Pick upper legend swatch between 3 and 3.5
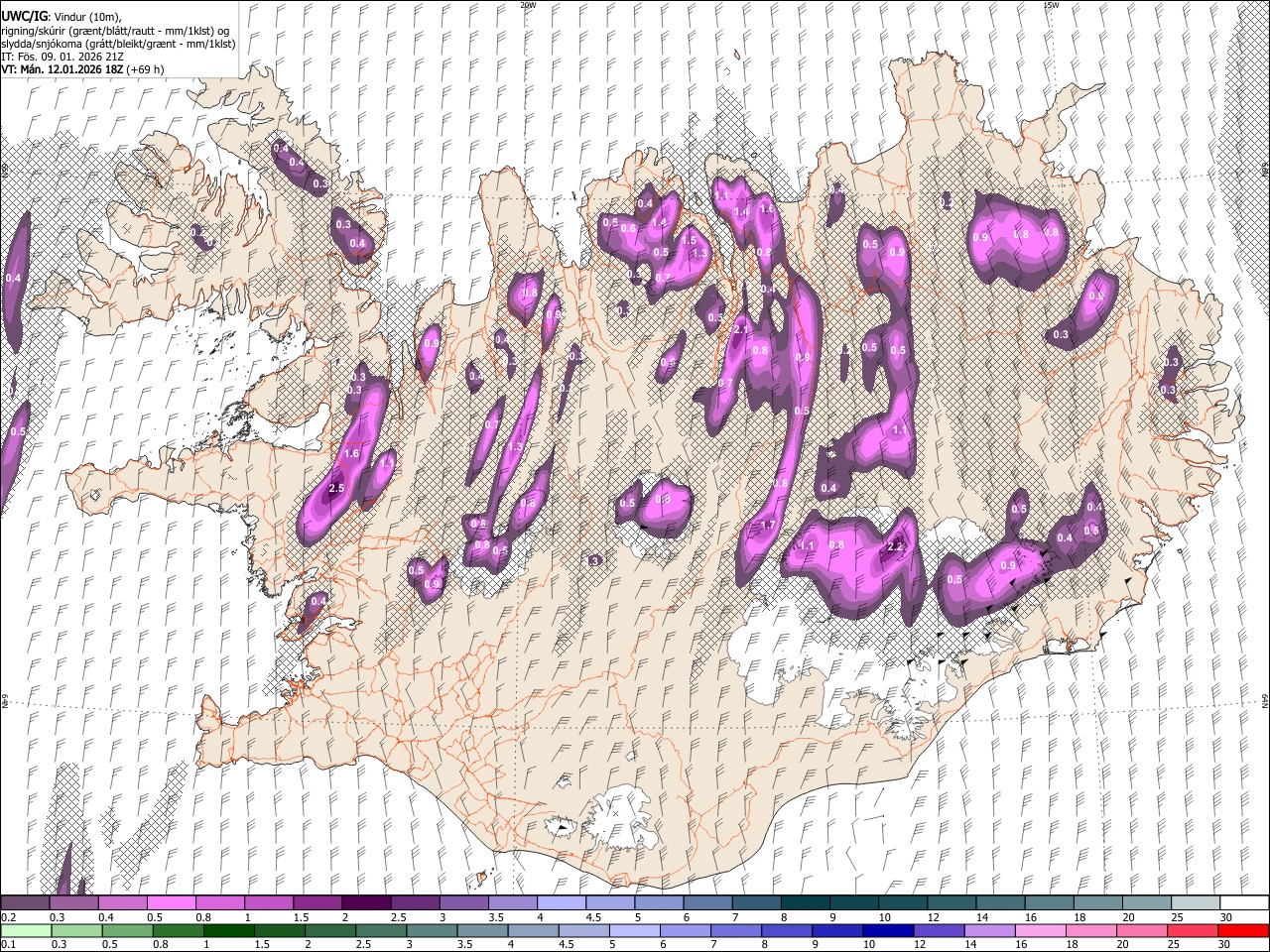1270x952 pixels. click(x=463, y=903)
